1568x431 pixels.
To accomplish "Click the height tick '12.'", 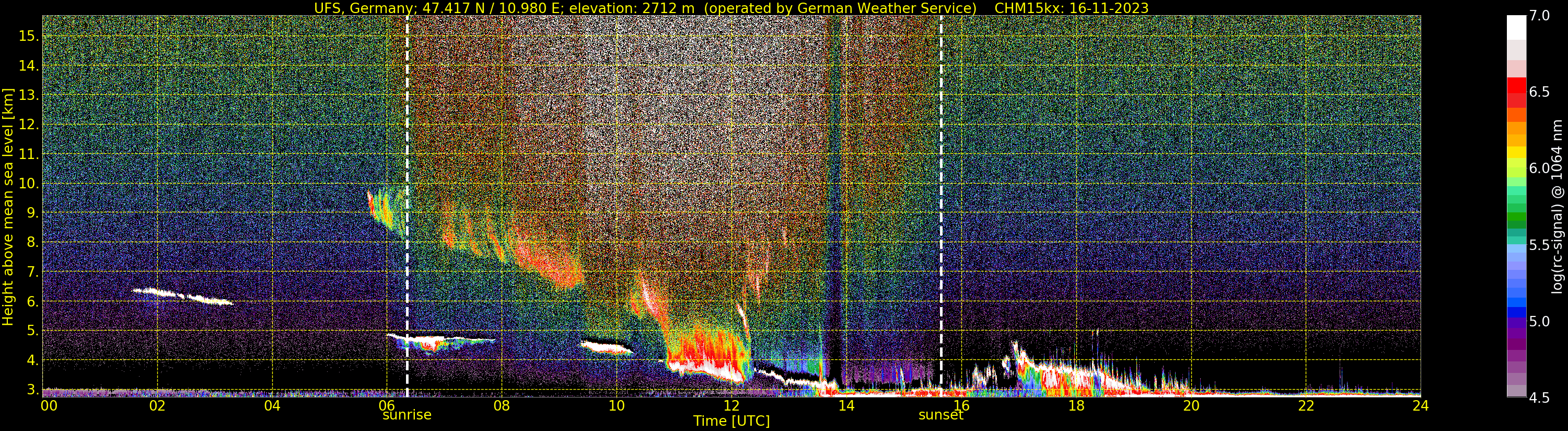I will coord(29,124).
